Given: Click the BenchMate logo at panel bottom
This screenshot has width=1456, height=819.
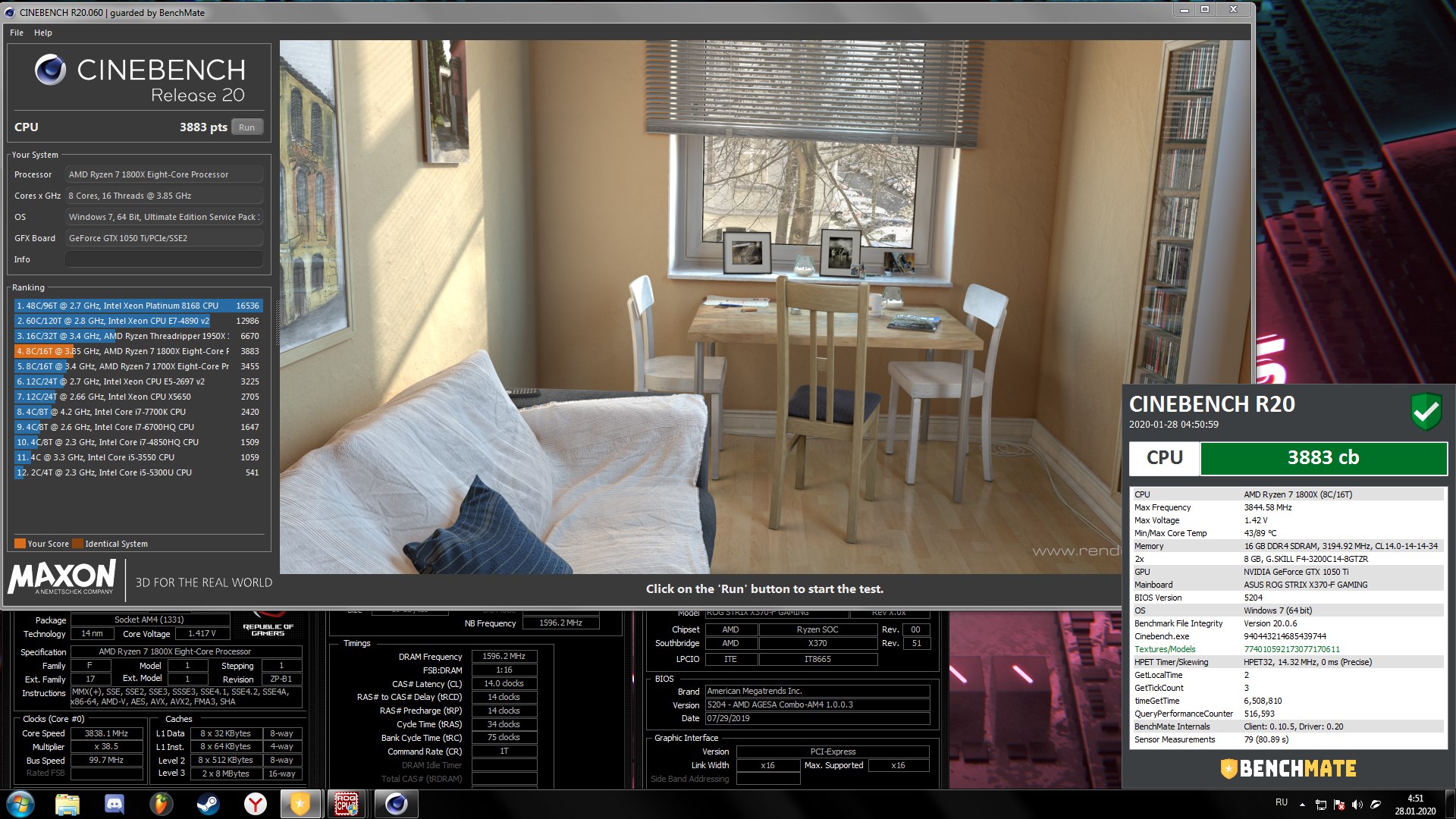Looking at the screenshot, I should pyautogui.click(x=1288, y=768).
